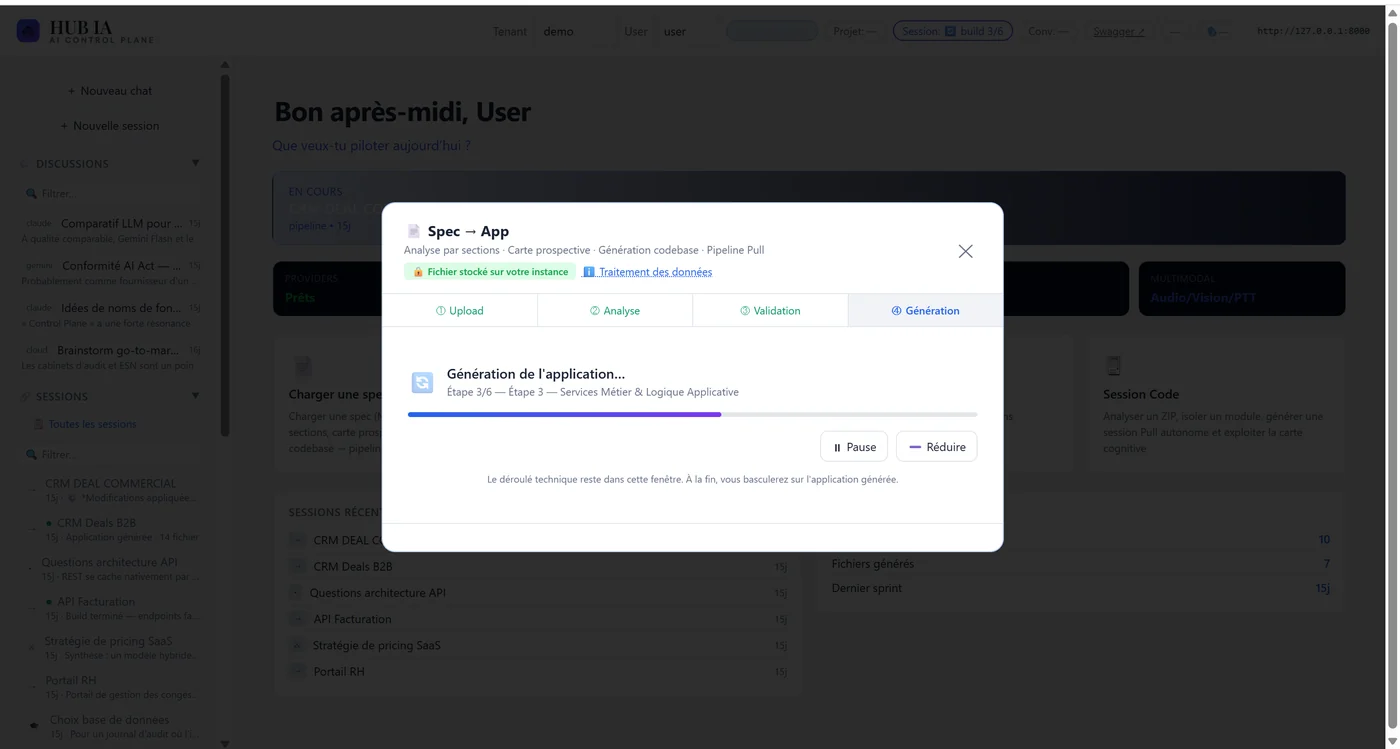Open the Session Code card
The height and width of the screenshot is (749, 1400).
[1216, 404]
